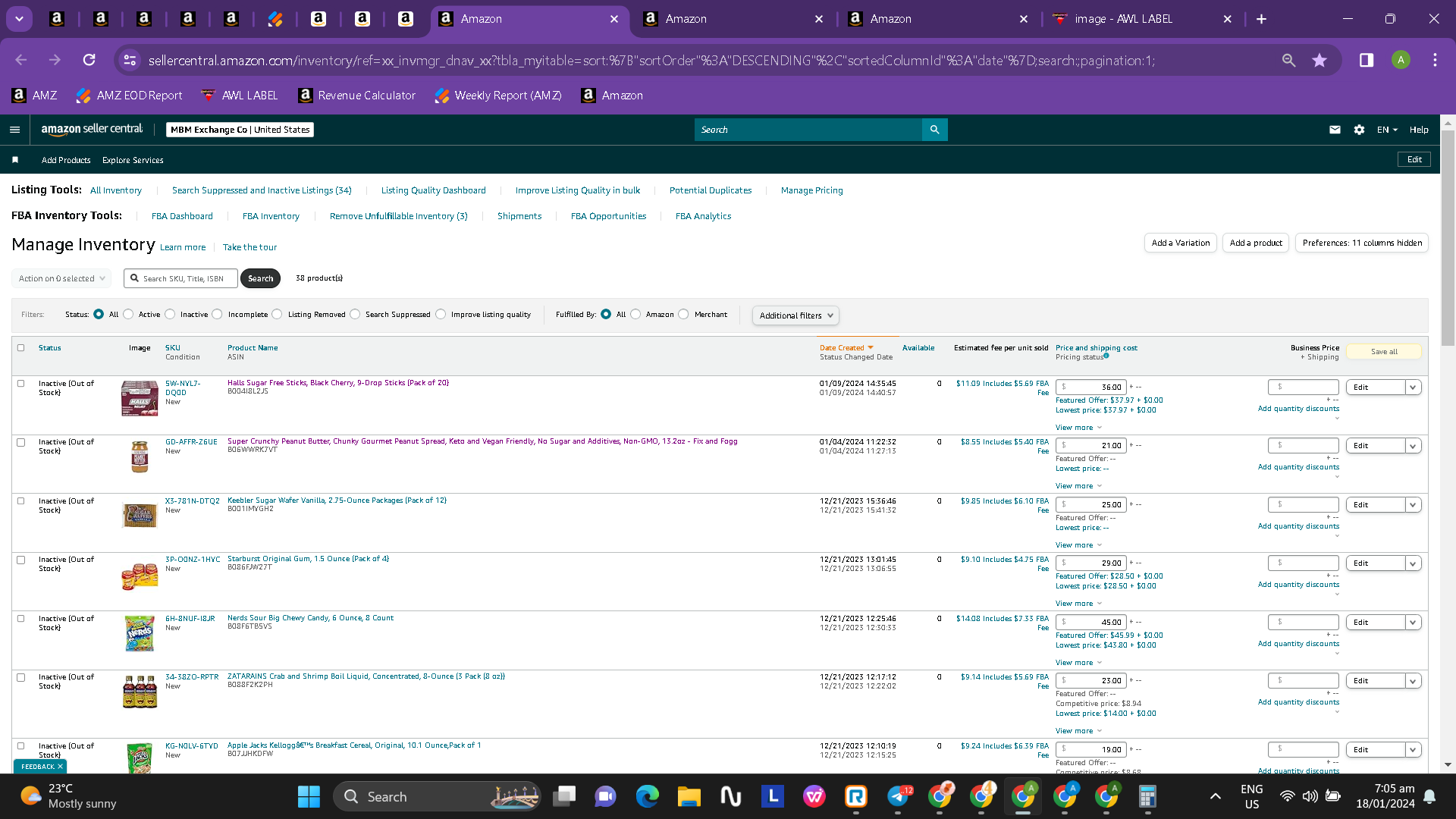The image size is (1456, 819).
Task: Click the Save all button
Action: (x=1384, y=352)
